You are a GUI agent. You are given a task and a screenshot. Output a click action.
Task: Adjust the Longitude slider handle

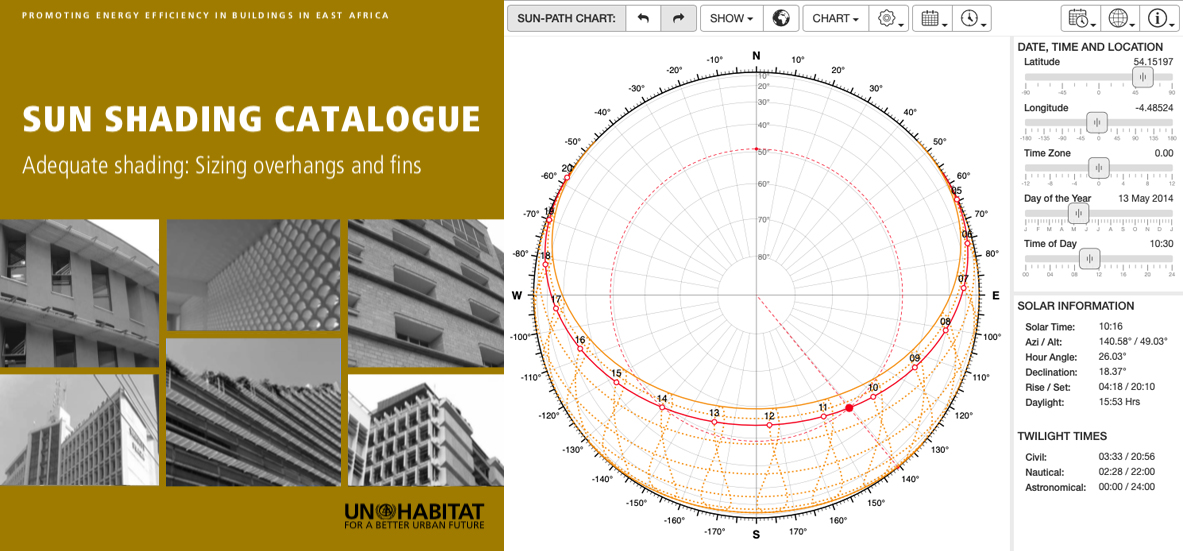1097,122
